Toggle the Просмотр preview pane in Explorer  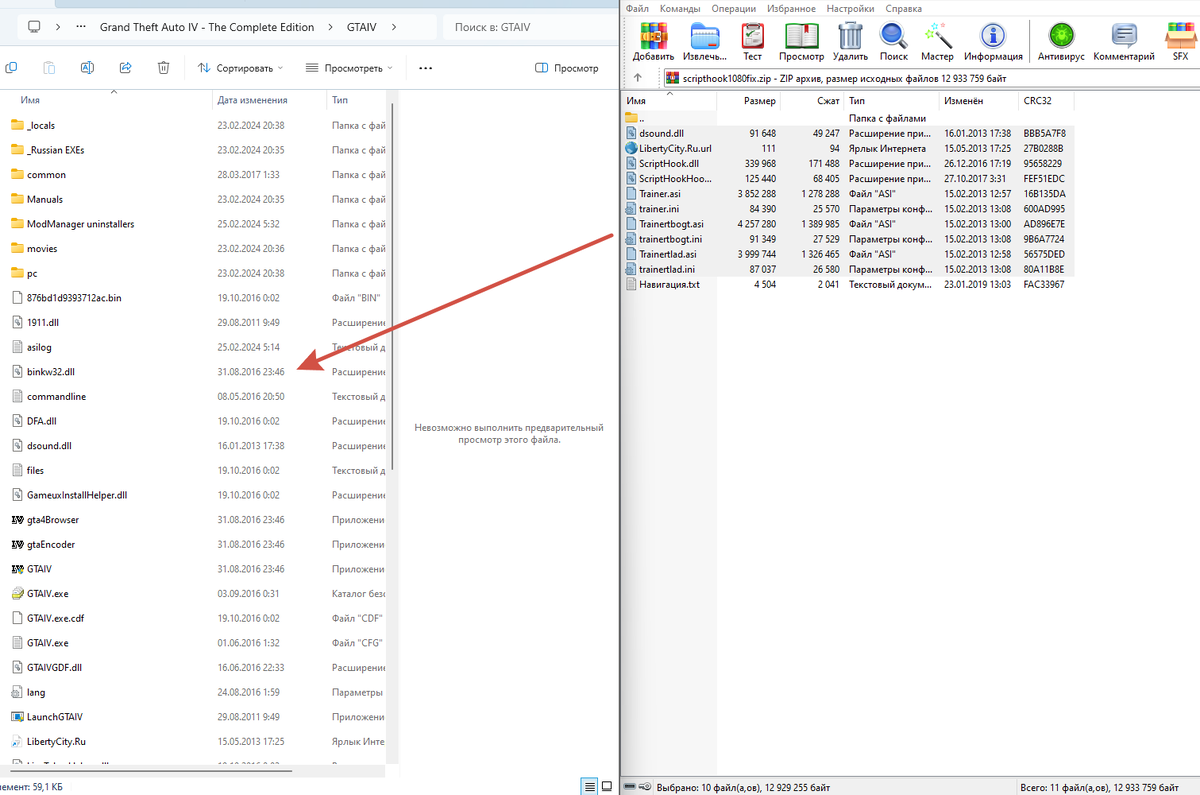point(566,68)
